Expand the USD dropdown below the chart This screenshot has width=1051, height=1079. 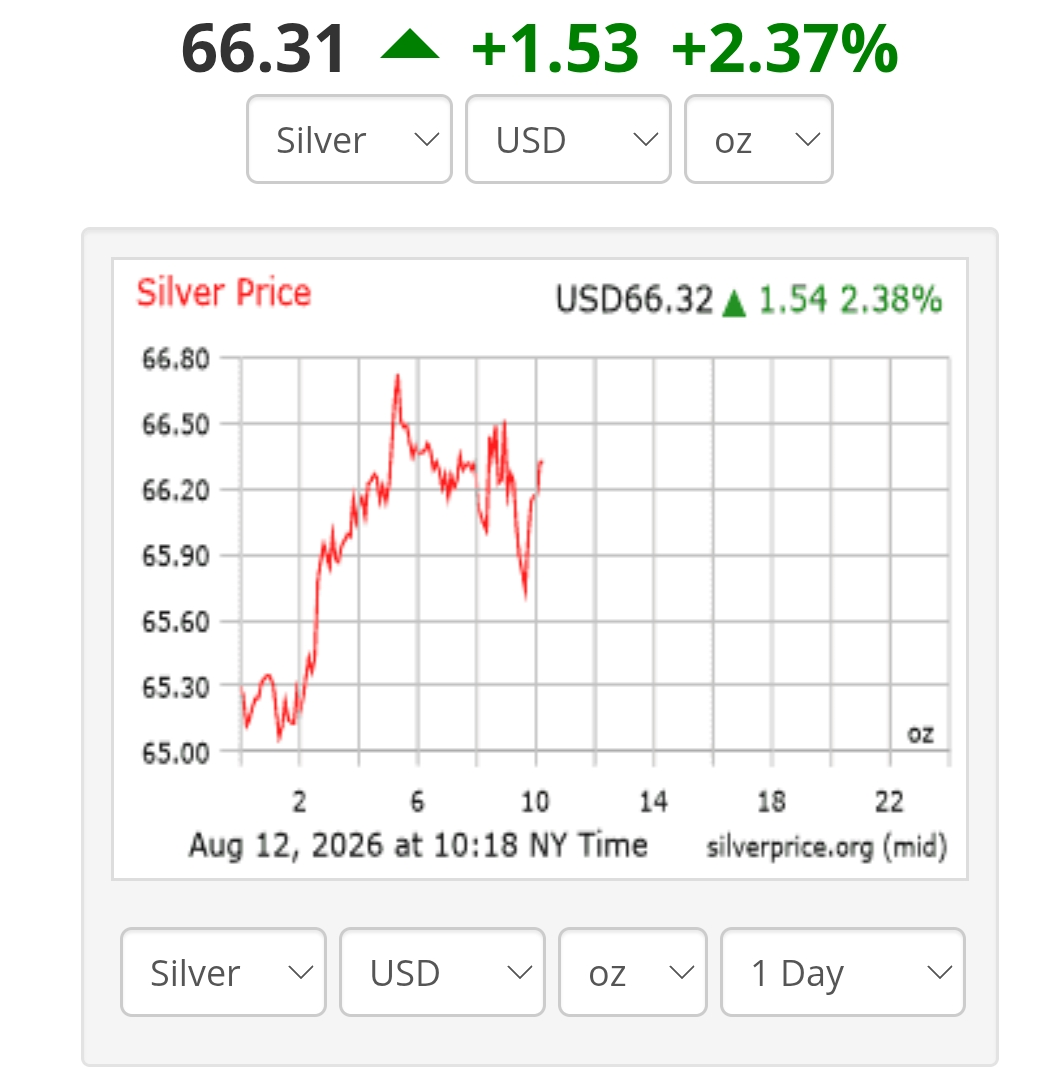(443, 972)
